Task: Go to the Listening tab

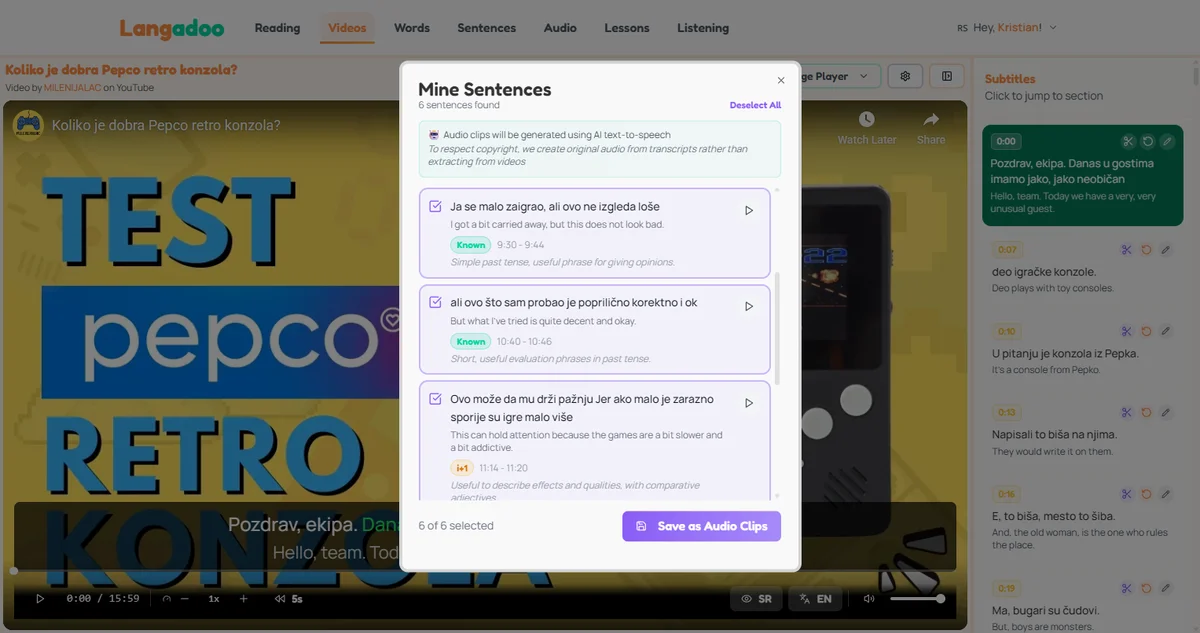Action: coord(703,28)
